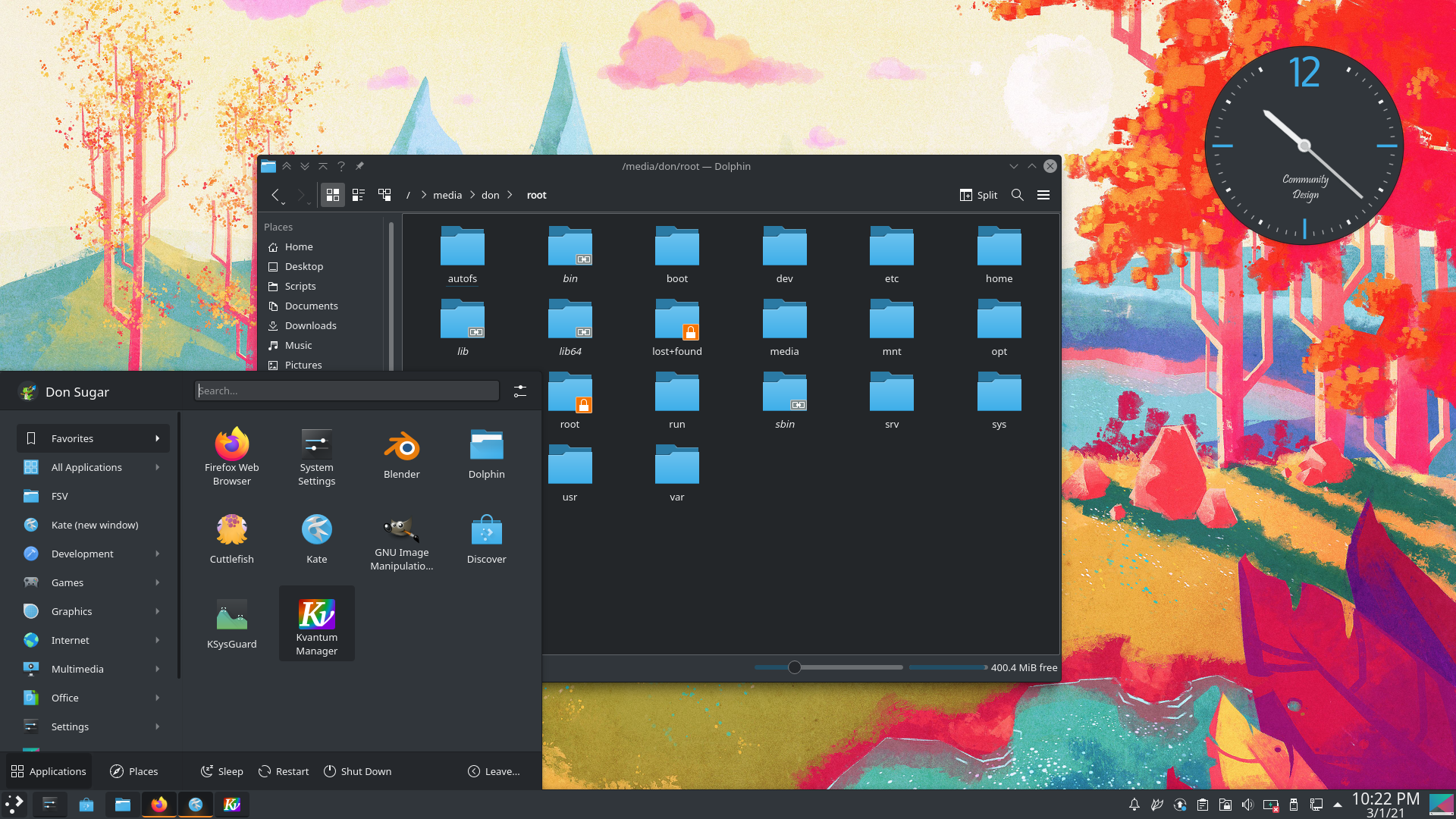Expand the Games category
The height and width of the screenshot is (819, 1456).
tap(93, 582)
